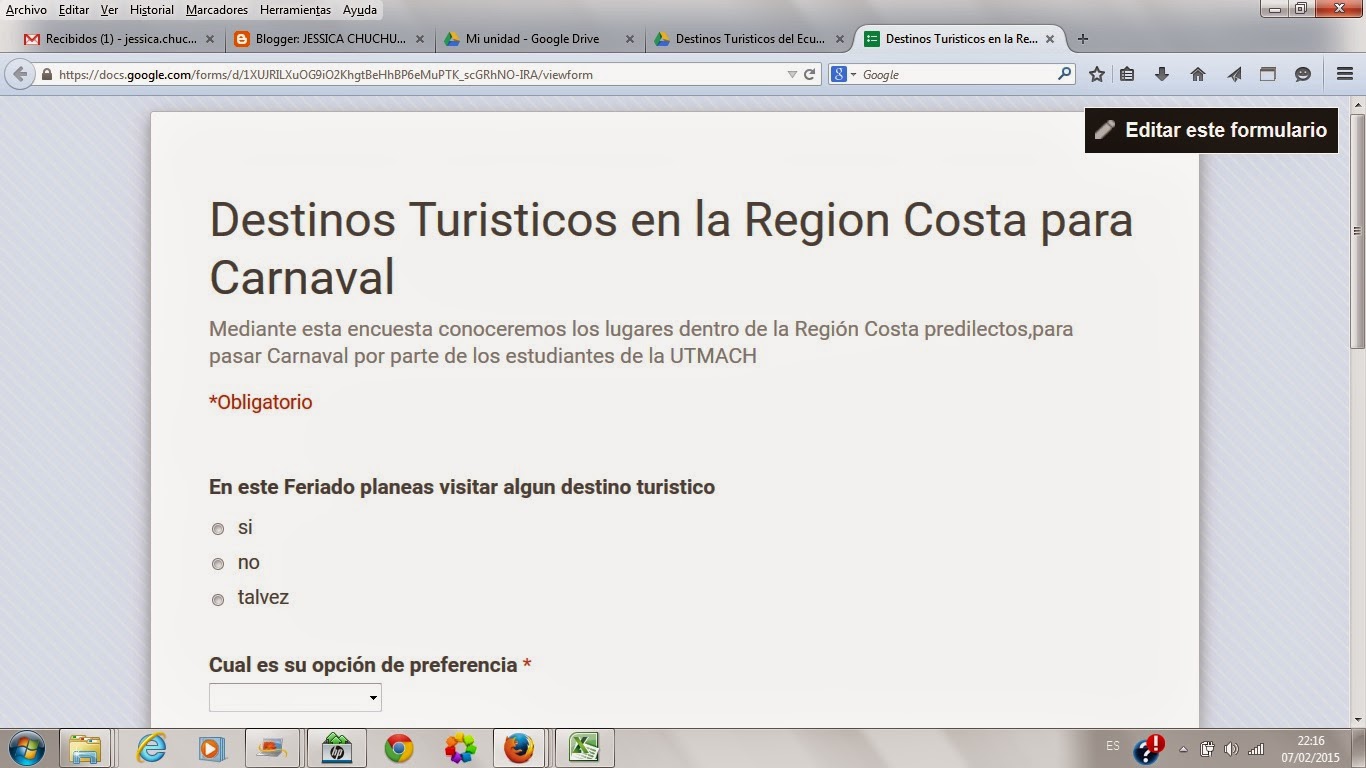The image size is (1366, 768).
Task: Bookmark this page with the star icon
Action: tap(1097, 74)
